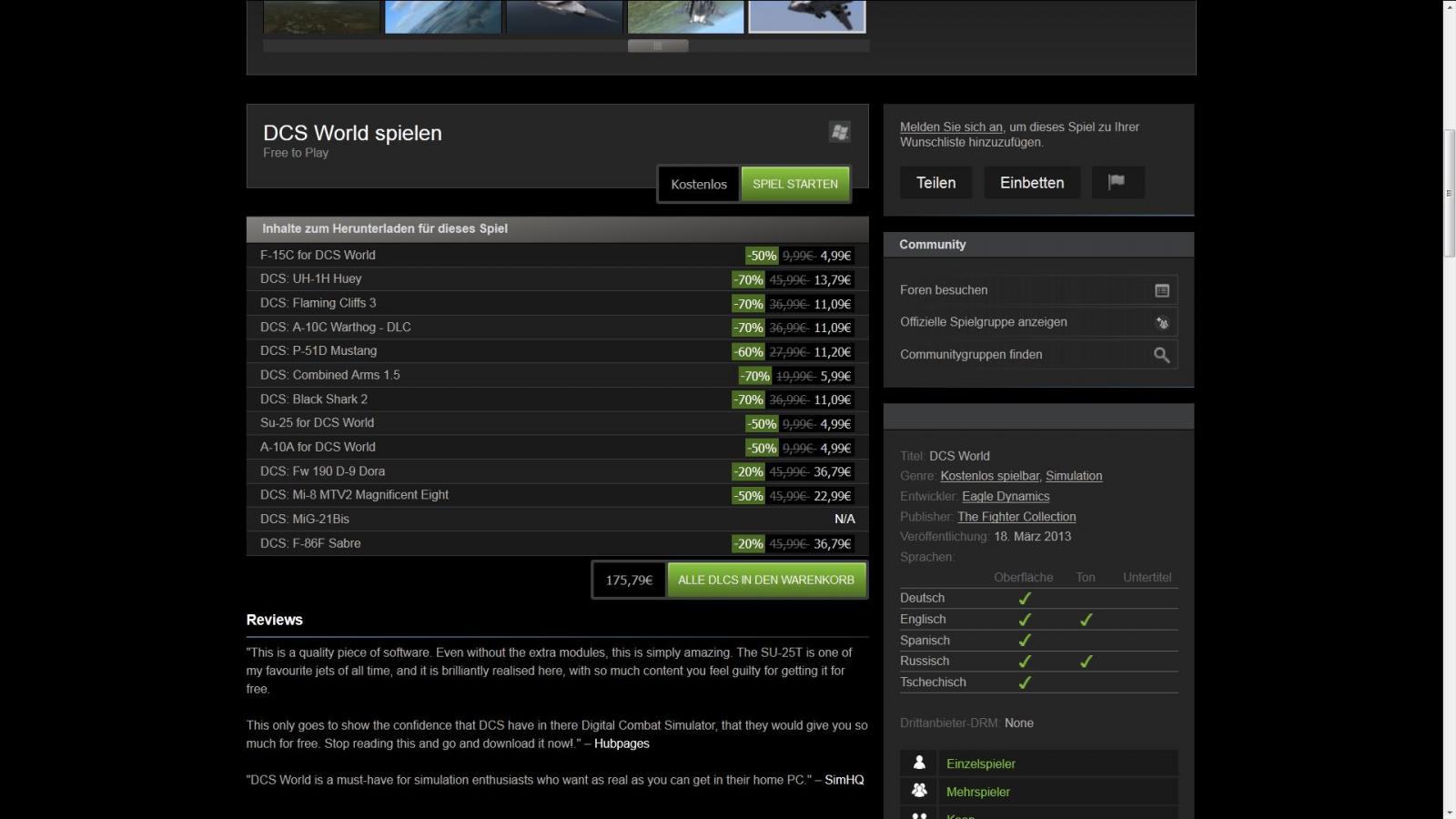Open the Kostenlos spielbar genre link
Viewport: 1456px width, 819px height.
[x=990, y=476]
